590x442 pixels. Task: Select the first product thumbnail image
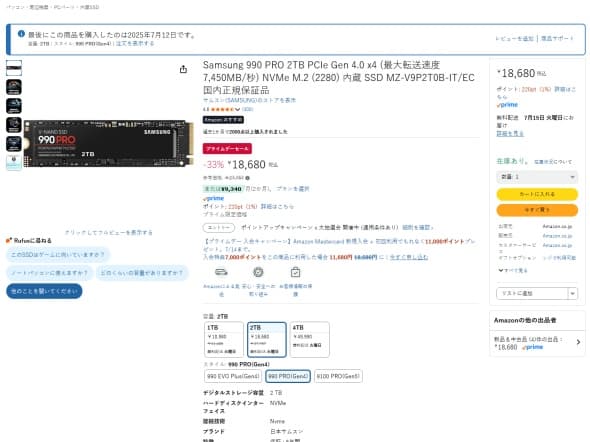coord(14,68)
